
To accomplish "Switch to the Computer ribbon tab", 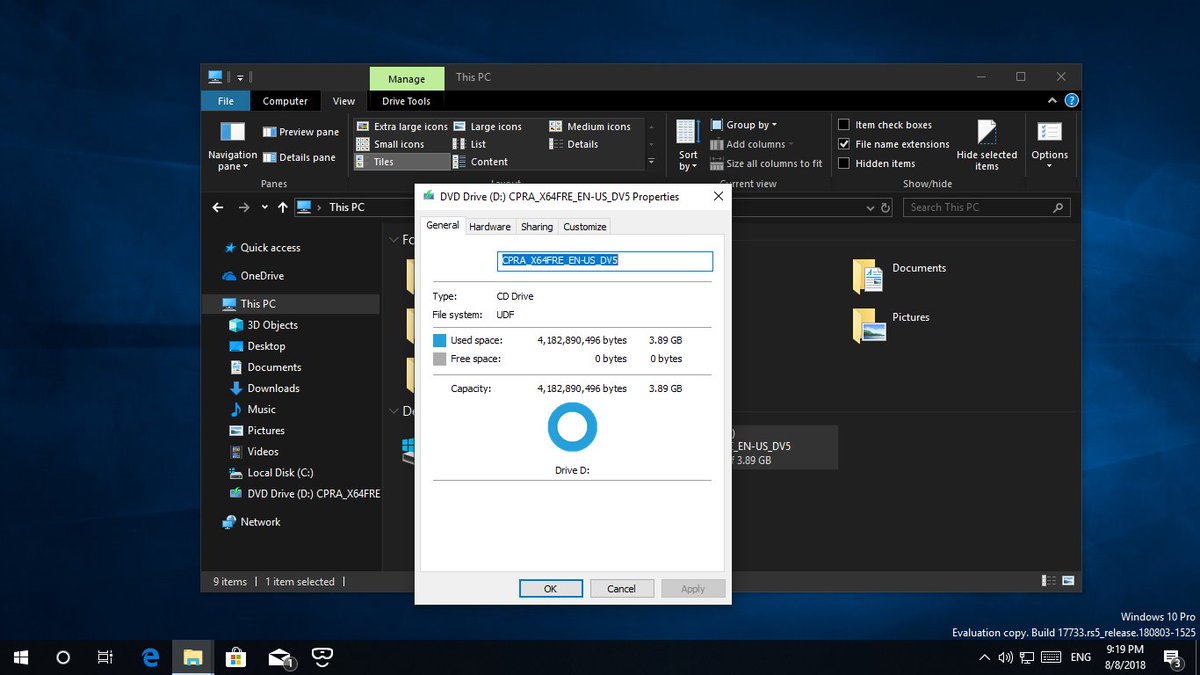I will [x=285, y=101].
